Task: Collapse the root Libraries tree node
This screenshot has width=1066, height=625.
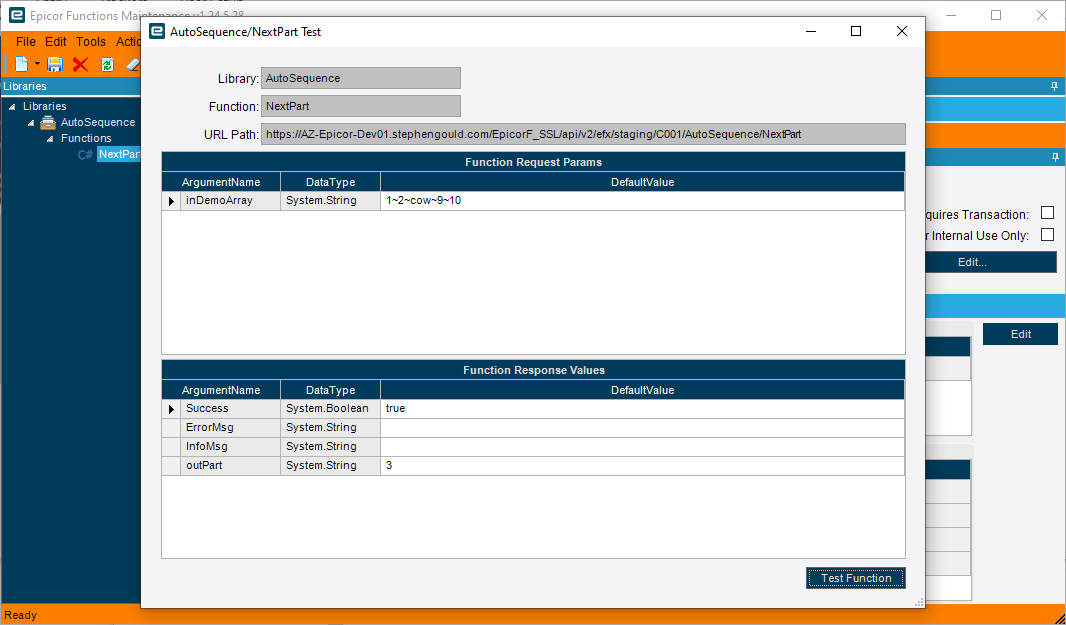Action: coord(12,107)
